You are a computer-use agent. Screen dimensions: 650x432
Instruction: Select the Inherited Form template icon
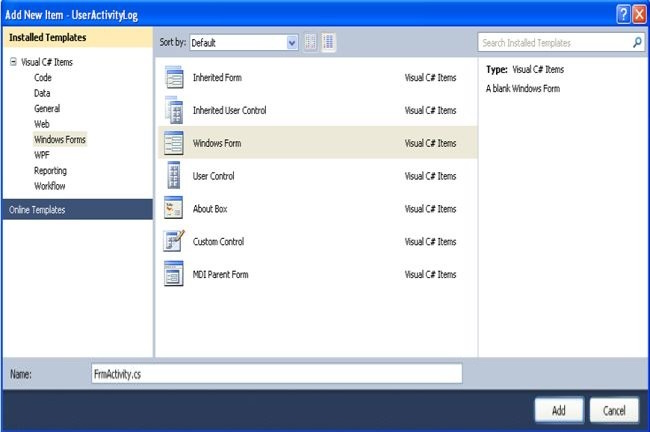(x=174, y=78)
